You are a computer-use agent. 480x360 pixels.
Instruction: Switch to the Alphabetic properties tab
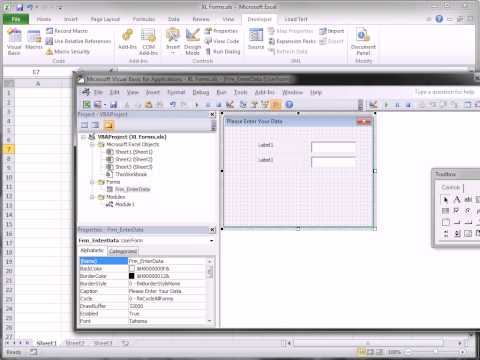[92, 250]
